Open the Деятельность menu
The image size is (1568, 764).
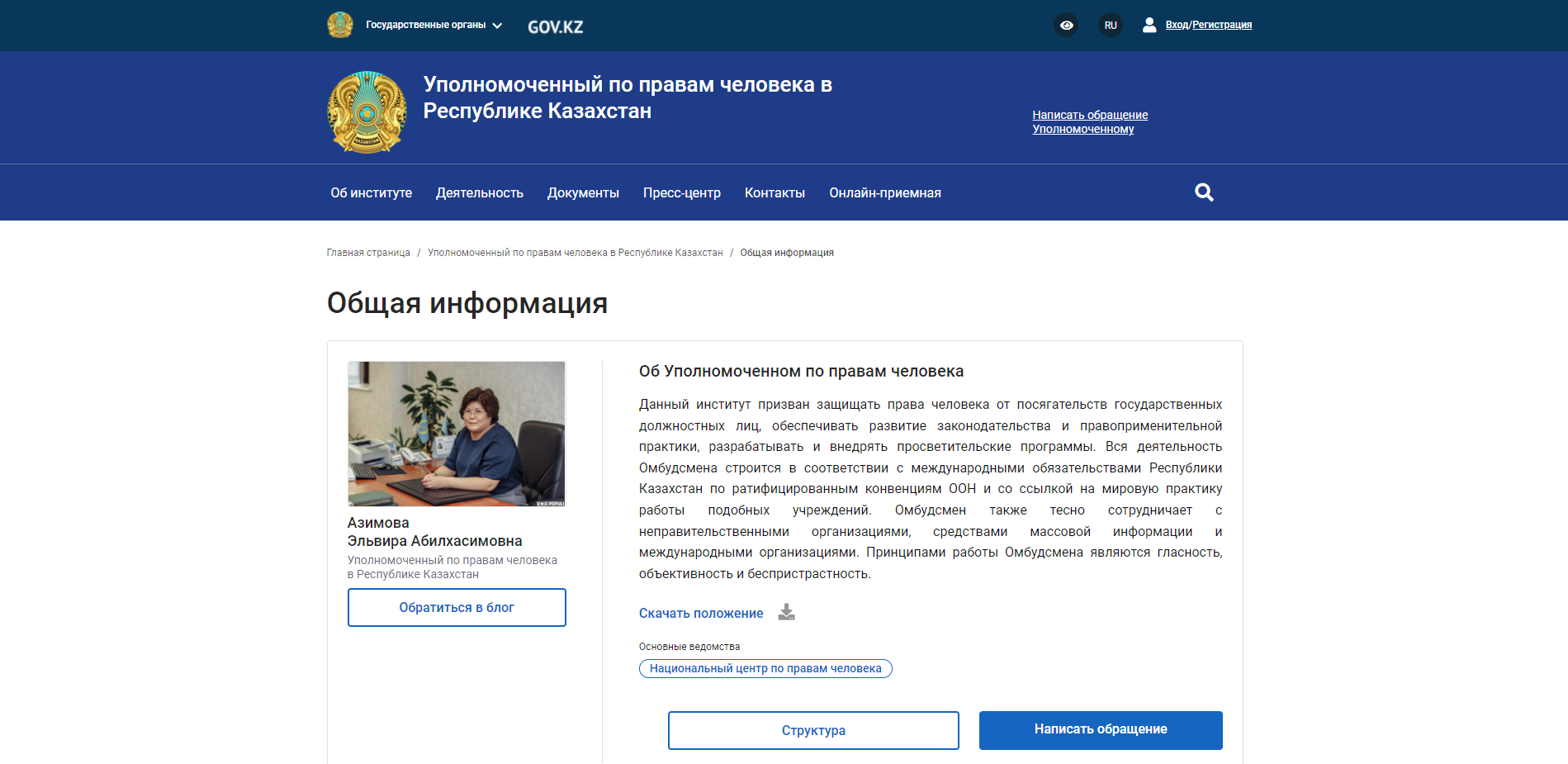click(480, 192)
